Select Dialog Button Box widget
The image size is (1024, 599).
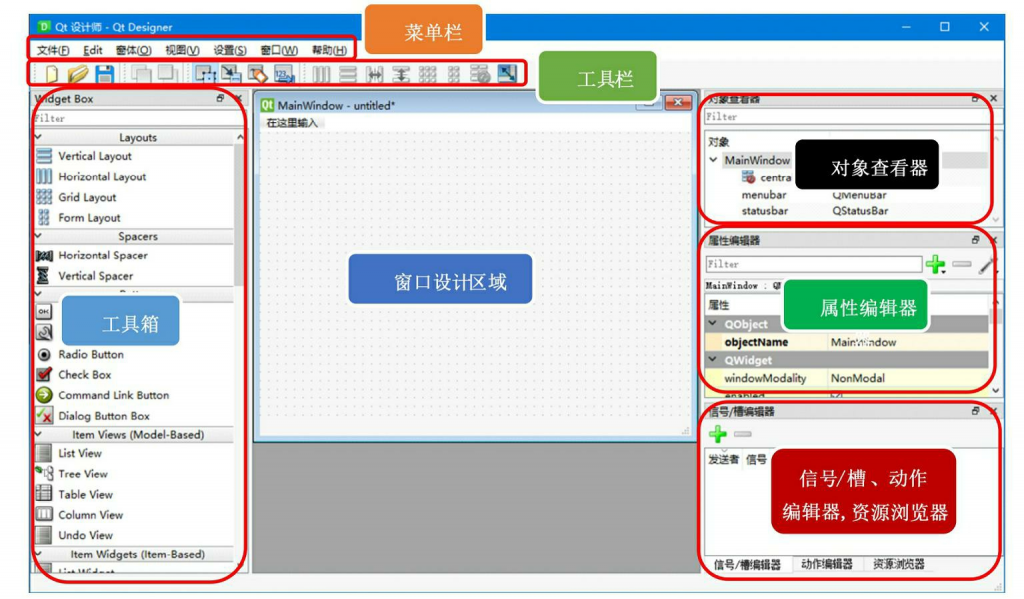(x=103, y=416)
